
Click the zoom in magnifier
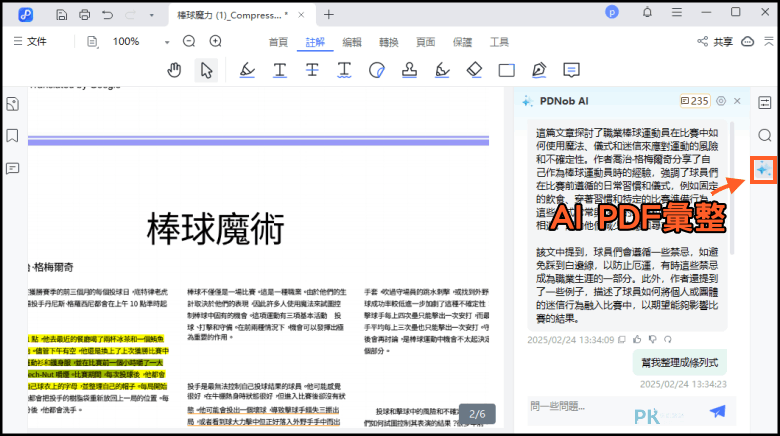tap(215, 41)
